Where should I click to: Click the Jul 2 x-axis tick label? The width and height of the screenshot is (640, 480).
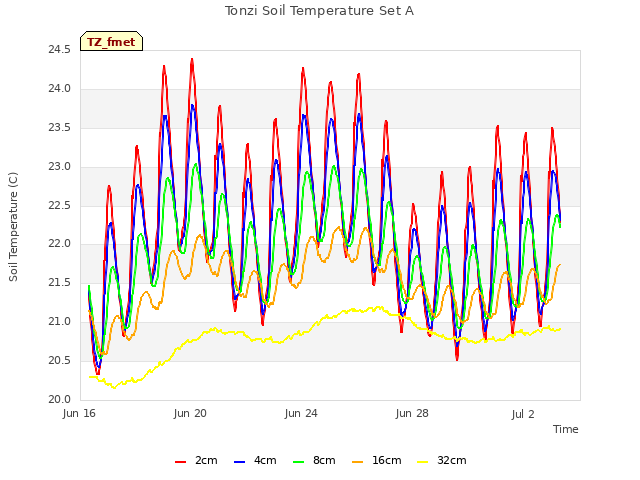click(x=523, y=414)
